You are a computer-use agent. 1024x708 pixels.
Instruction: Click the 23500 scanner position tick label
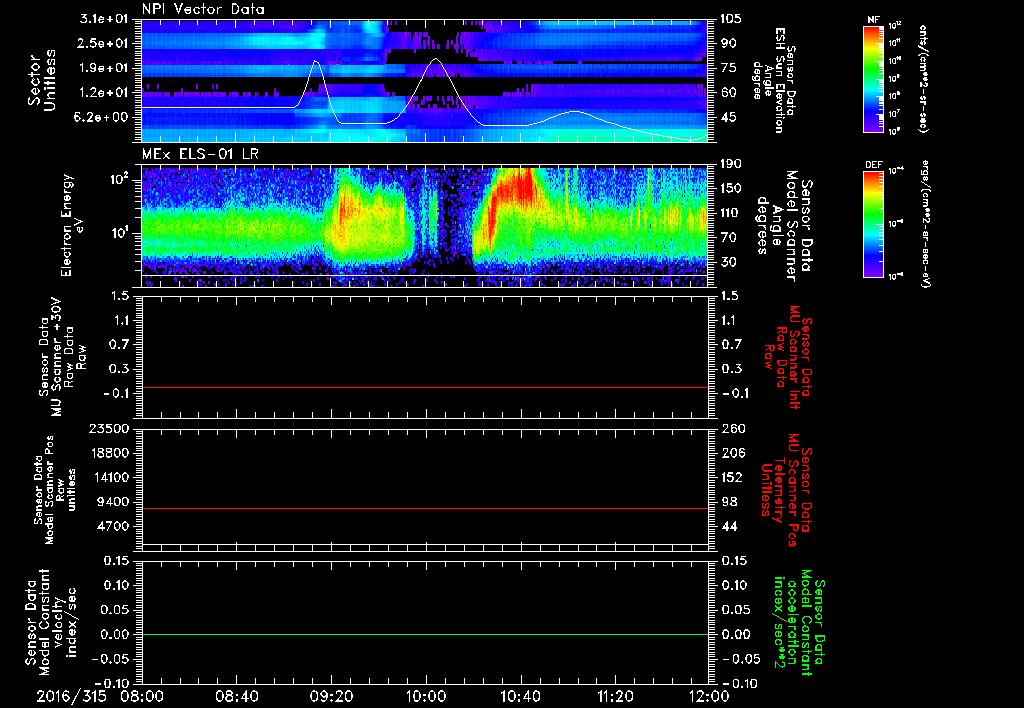click(111, 428)
